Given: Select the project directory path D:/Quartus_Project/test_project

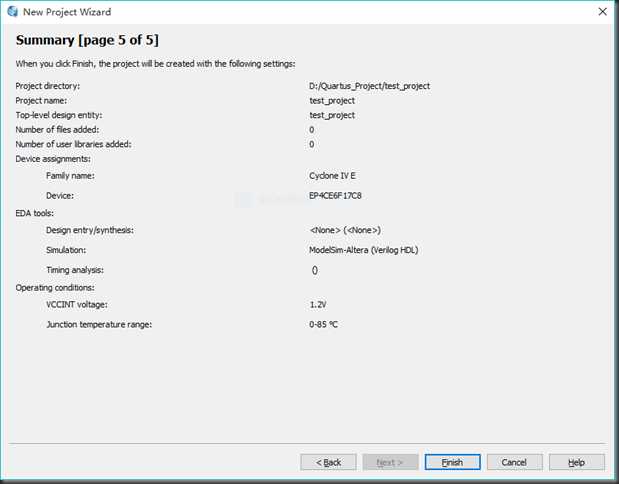Looking at the screenshot, I should pyautogui.click(x=370, y=86).
